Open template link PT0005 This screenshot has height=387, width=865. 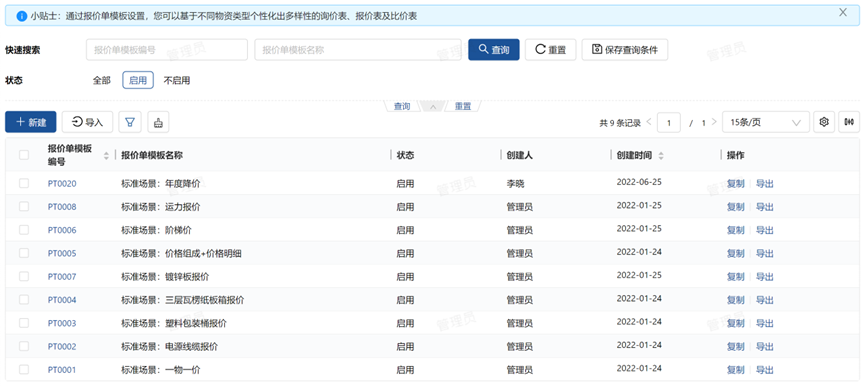[x=62, y=254]
